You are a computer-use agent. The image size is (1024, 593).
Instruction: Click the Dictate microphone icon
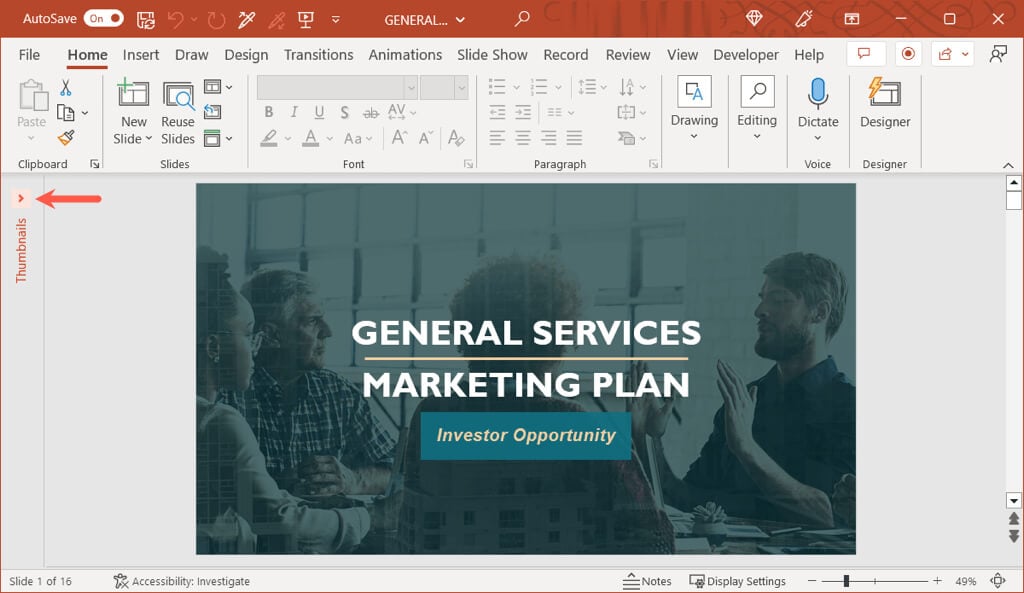point(818,94)
